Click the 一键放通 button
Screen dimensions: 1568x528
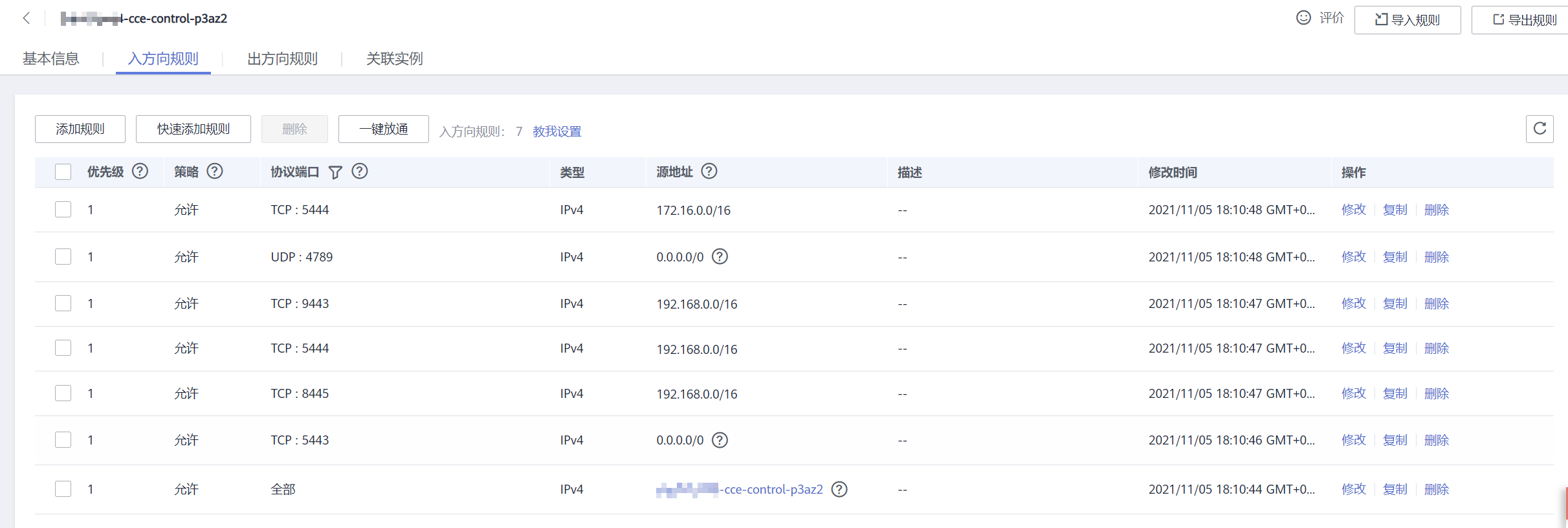coord(383,129)
